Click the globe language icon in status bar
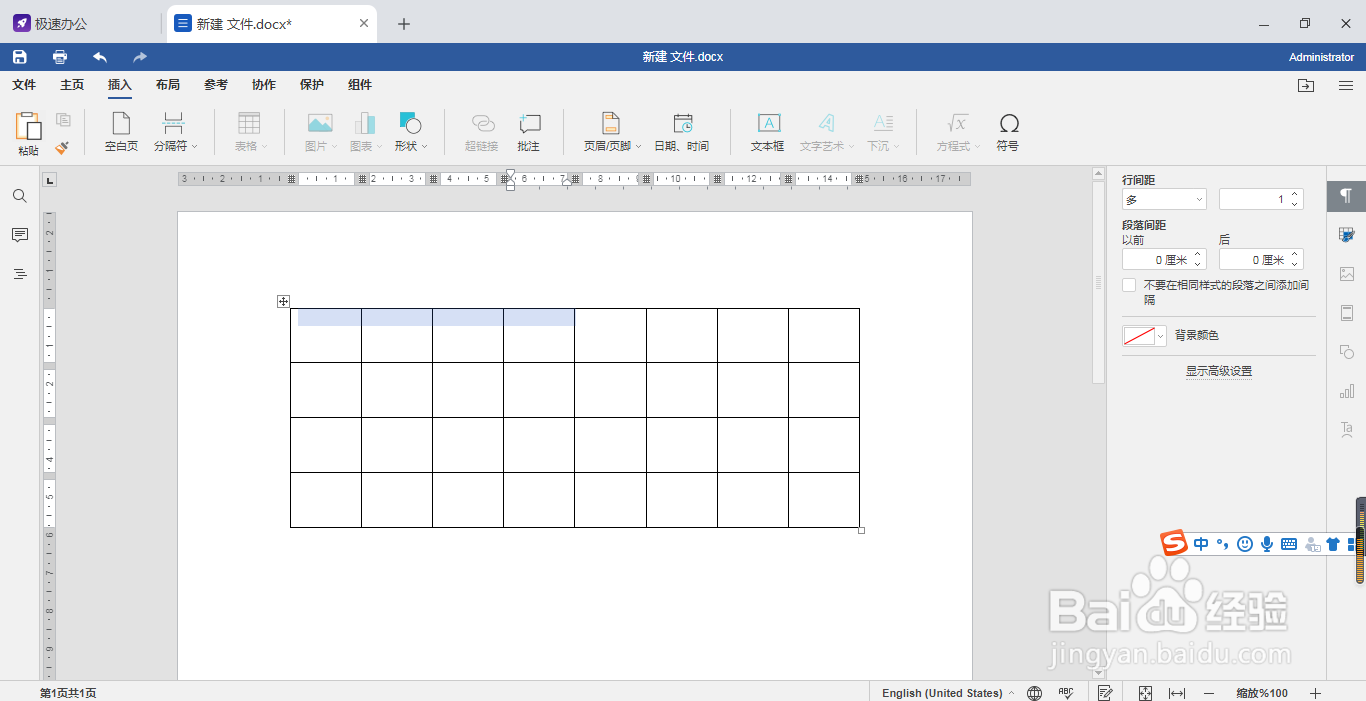 click(x=1035, y=693)
